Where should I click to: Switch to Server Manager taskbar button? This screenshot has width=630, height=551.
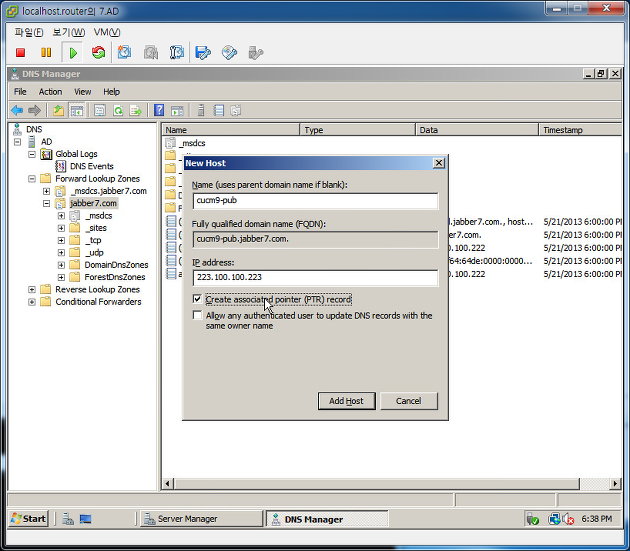[x=201, y=519]
